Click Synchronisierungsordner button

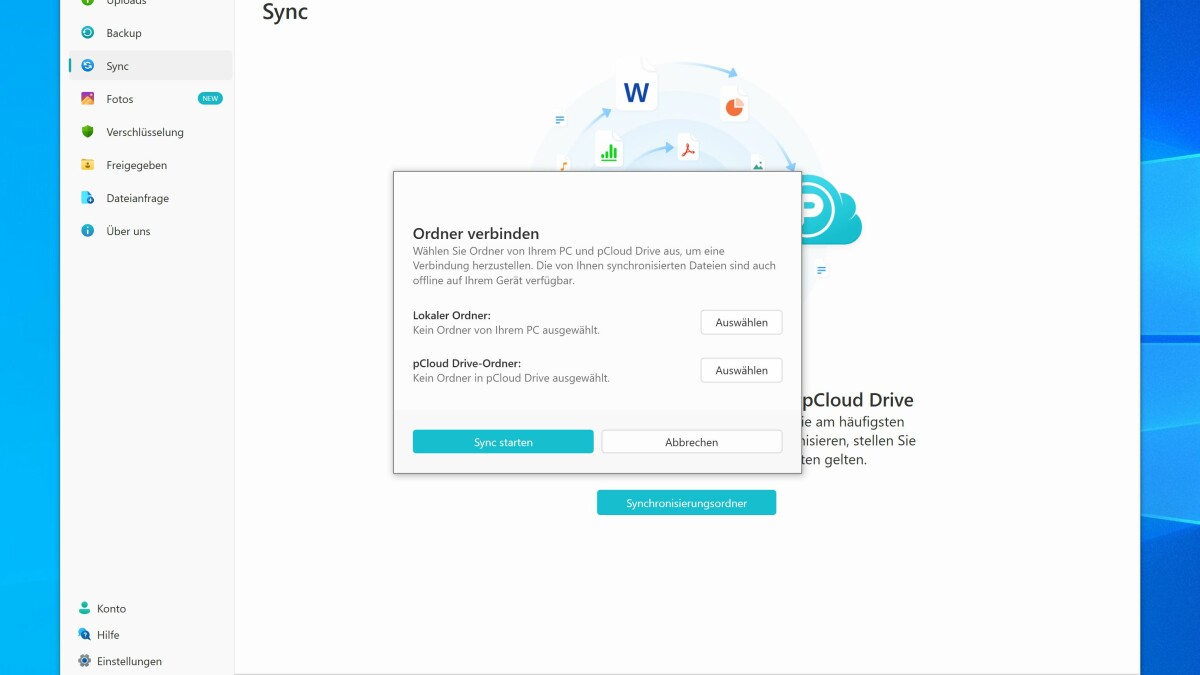(x=686, y=503)
